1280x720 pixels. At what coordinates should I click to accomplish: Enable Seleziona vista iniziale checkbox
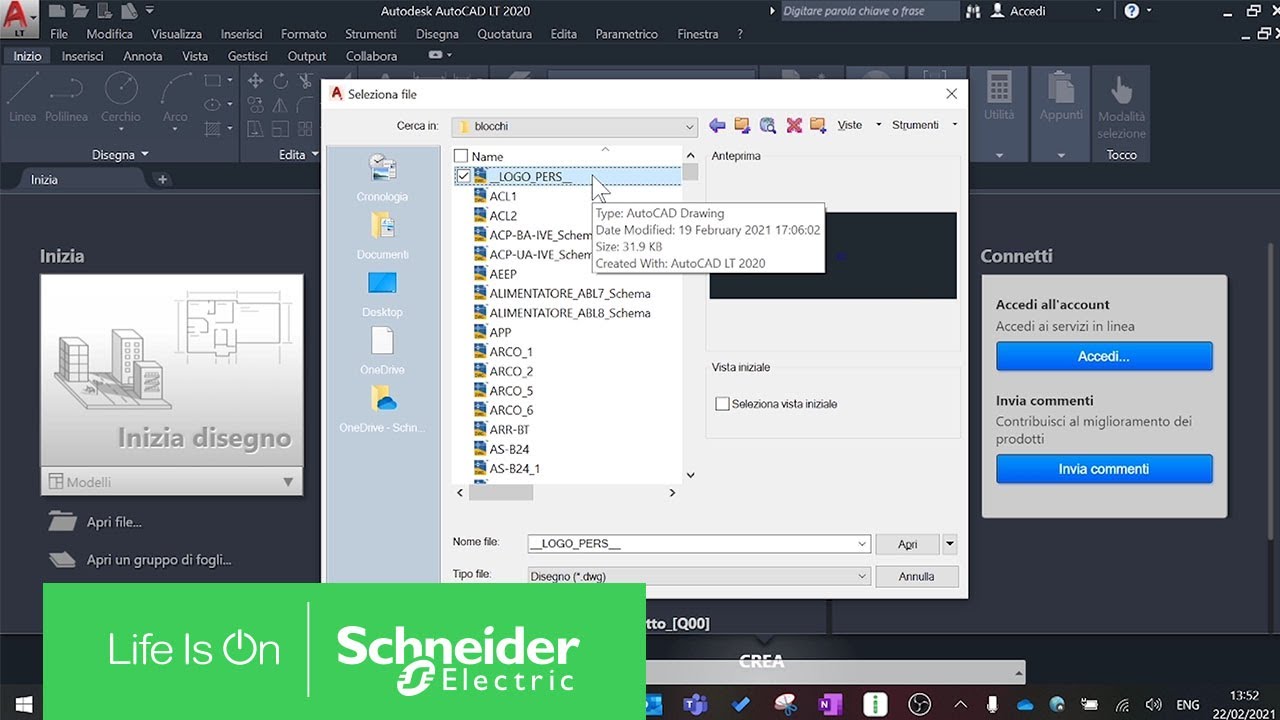tap(722, 404)
